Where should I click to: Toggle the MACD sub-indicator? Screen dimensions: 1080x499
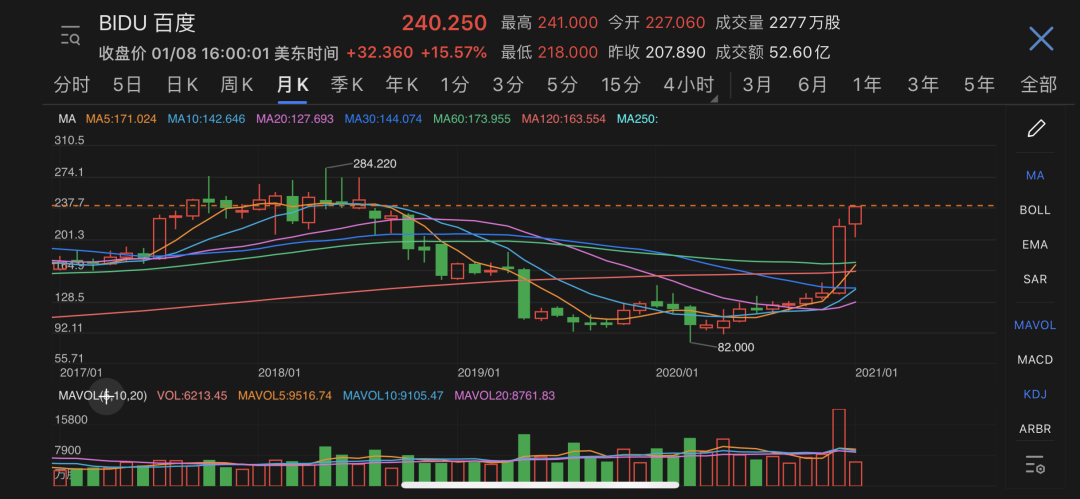[x=1035, y=360]
